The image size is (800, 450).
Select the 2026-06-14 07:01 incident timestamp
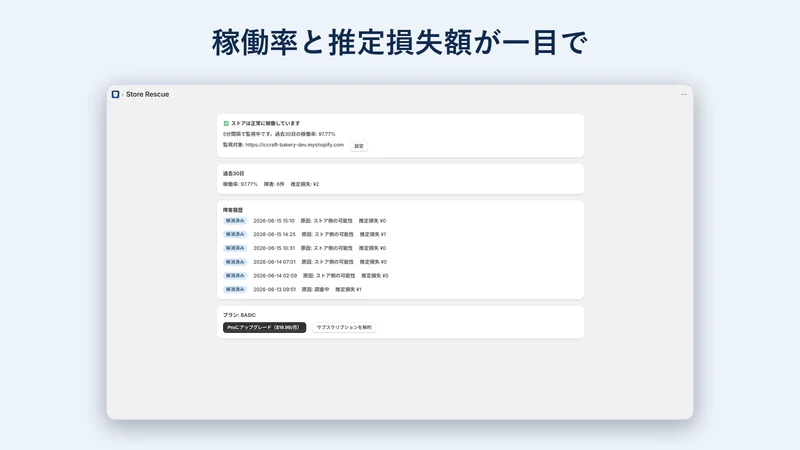coord(274,262)
